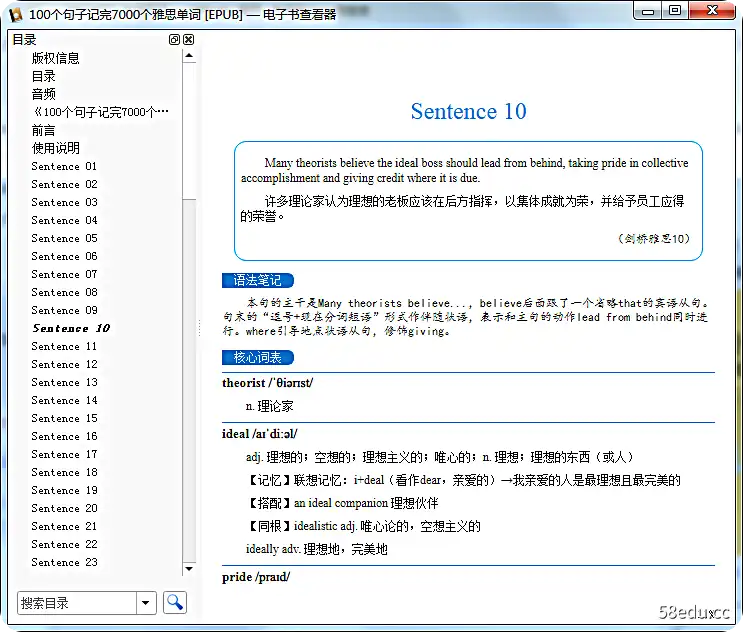Go to Sentence 13

pos(64,382)
